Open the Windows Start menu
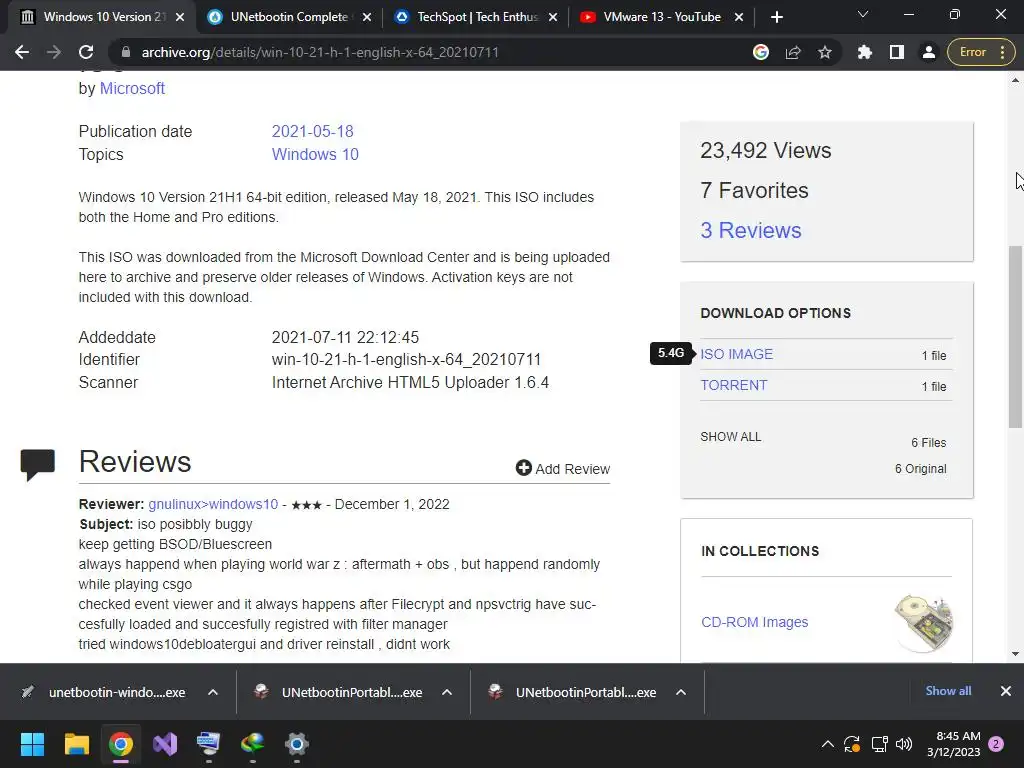 click(32, 744)
